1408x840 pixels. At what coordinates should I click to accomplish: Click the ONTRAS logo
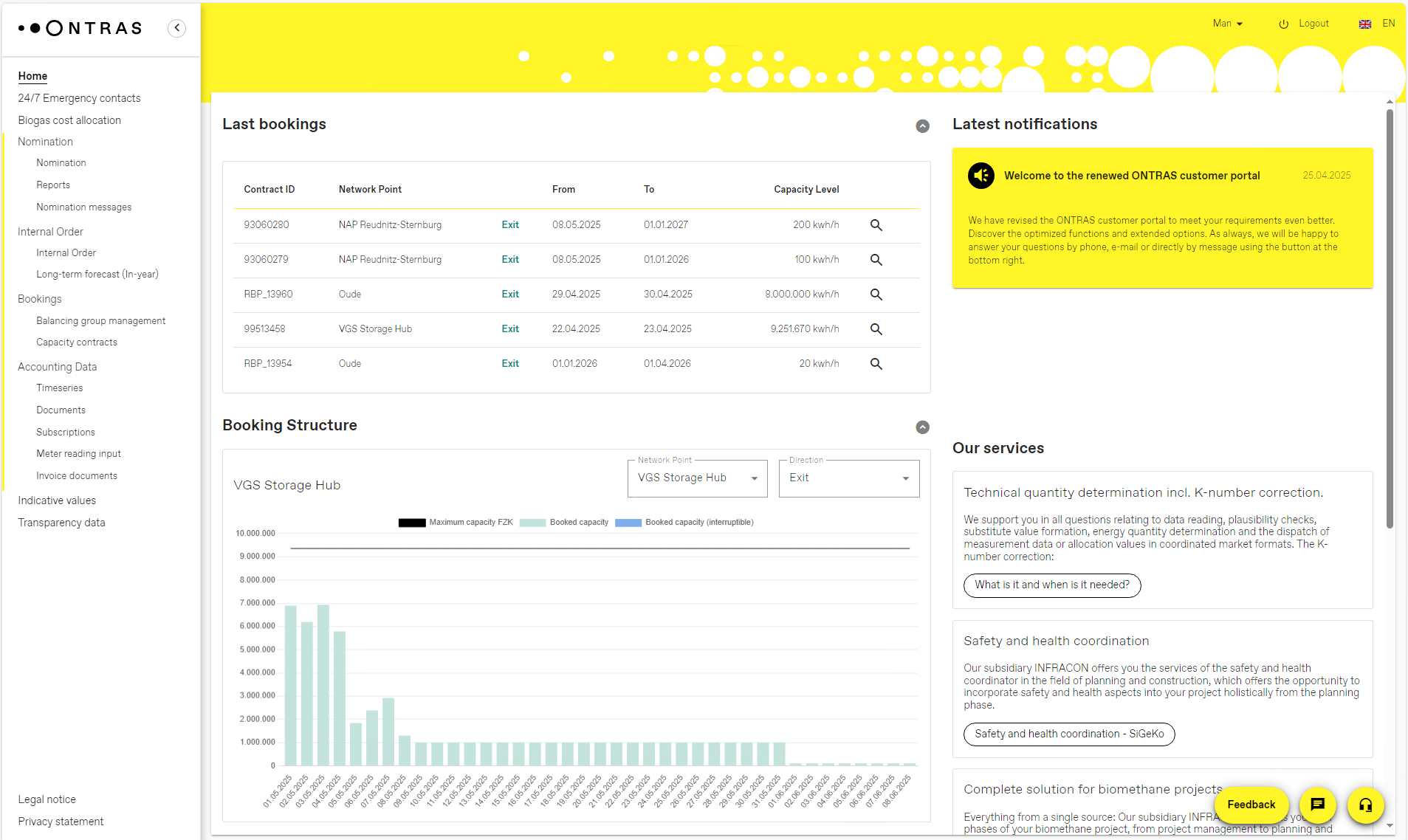pos(80,28)
